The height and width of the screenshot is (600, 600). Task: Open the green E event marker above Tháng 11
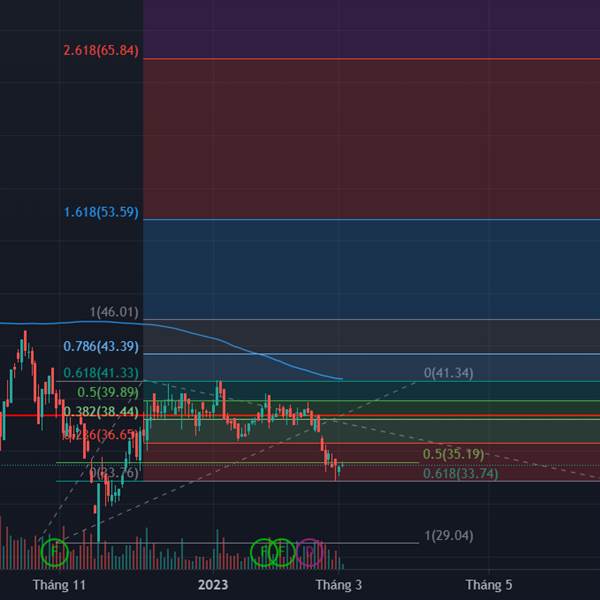tap(54, 552)
